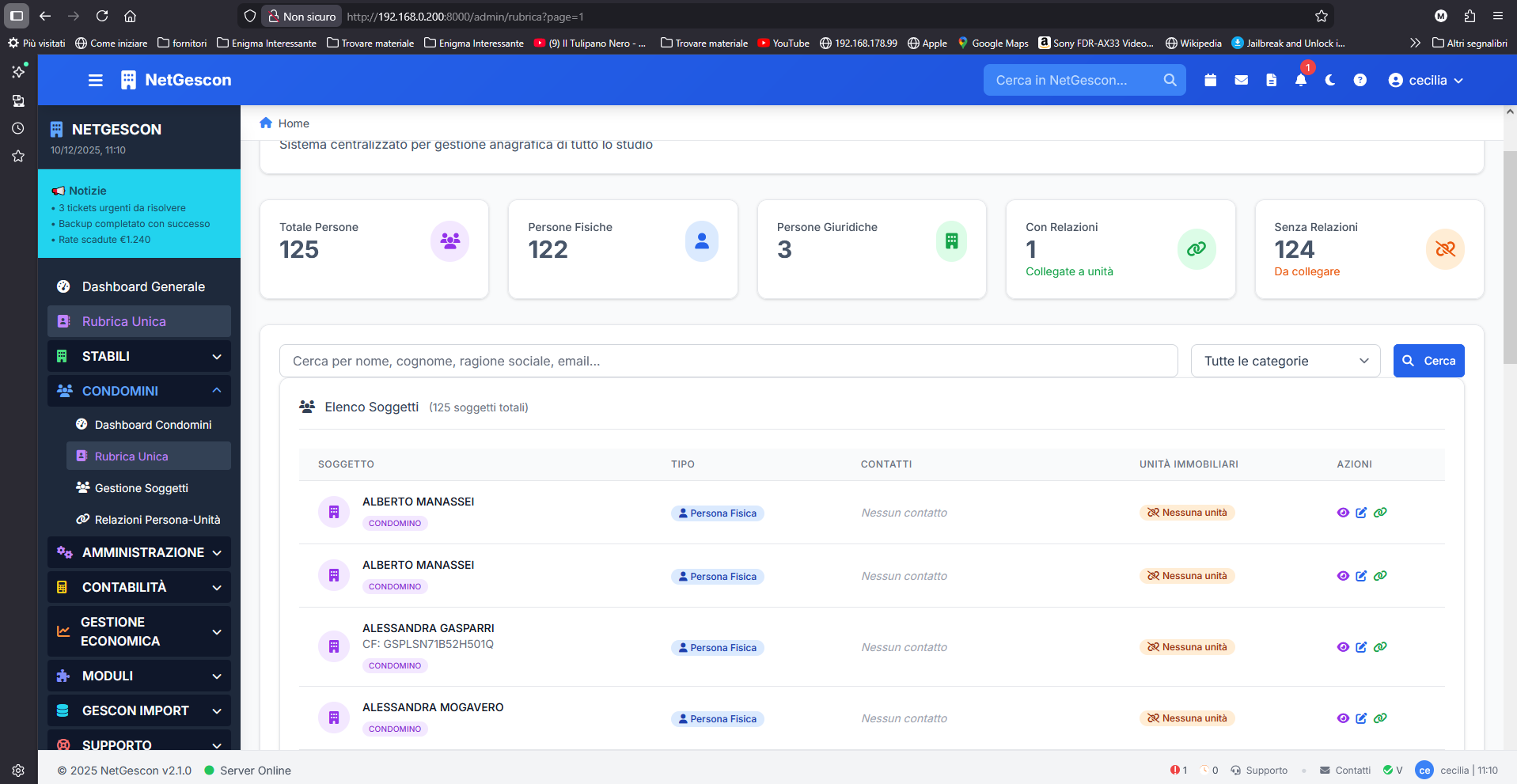Click the hamburger menu icon
Image resolution: width=1517 pixels, height=784 pixels.
click(x=96, y=80)
